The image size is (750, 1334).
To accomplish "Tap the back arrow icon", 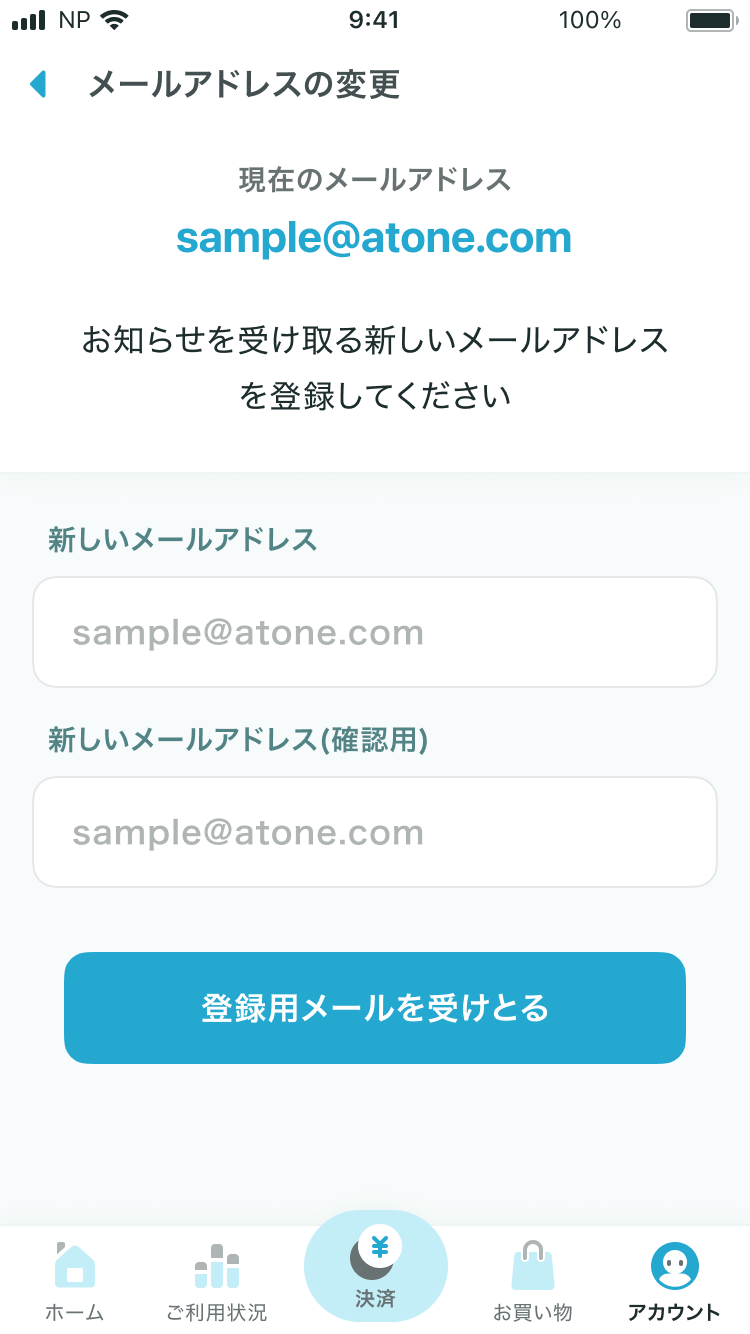I will [39, 84].
